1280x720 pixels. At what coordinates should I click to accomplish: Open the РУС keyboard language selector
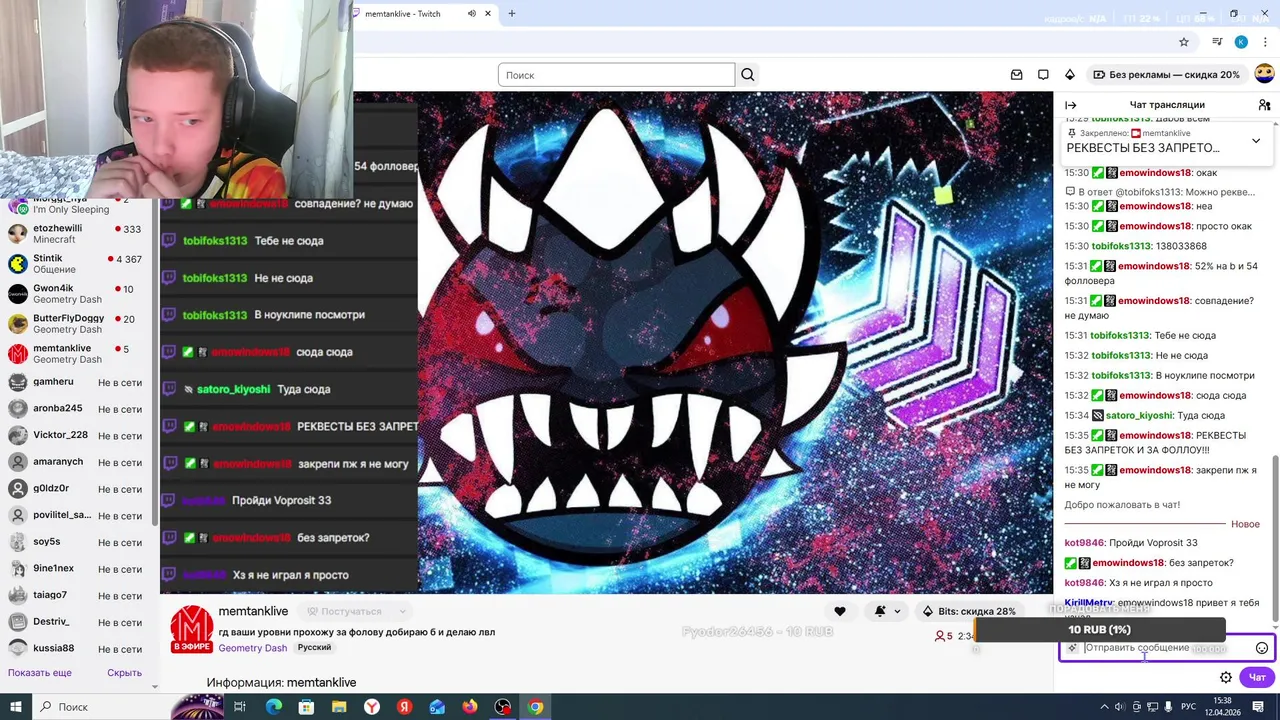click(1188, 707)
